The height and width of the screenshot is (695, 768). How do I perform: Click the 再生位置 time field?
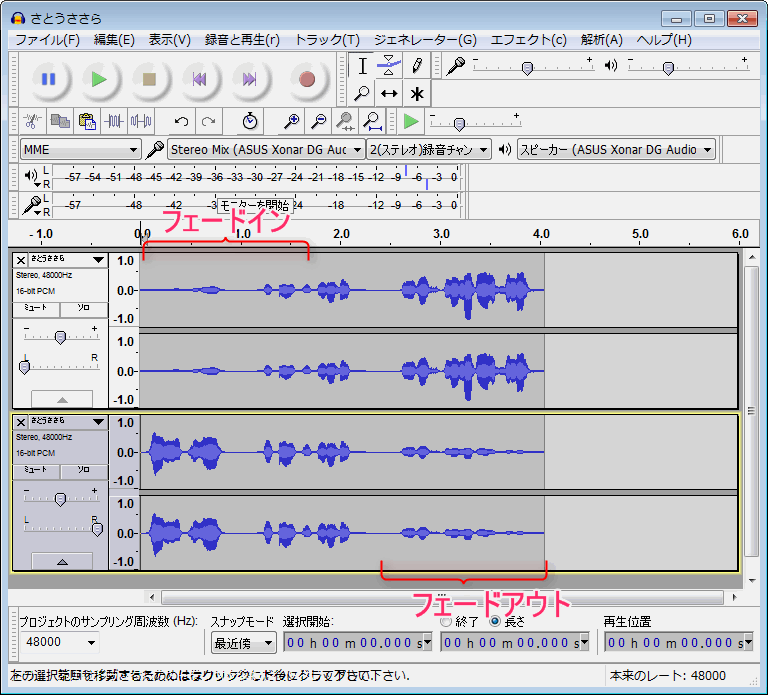click(678, 642)
